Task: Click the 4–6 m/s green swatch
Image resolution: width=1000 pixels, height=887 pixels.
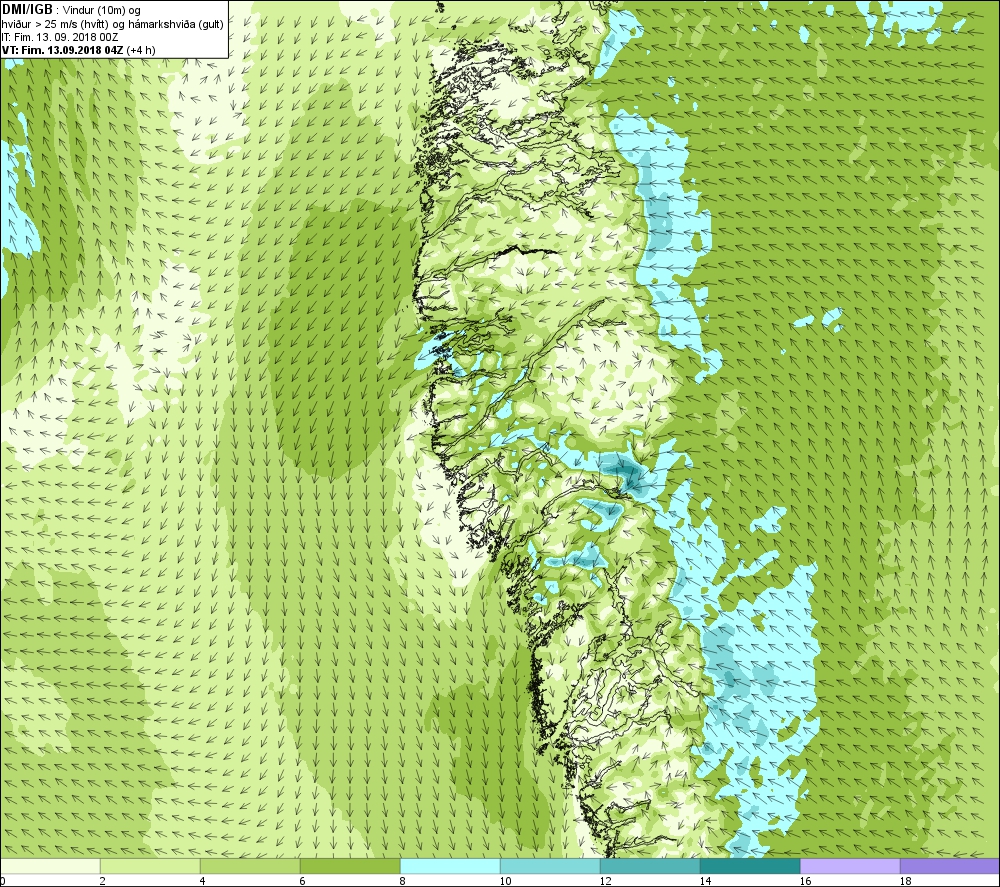Action: click(250, 866)
